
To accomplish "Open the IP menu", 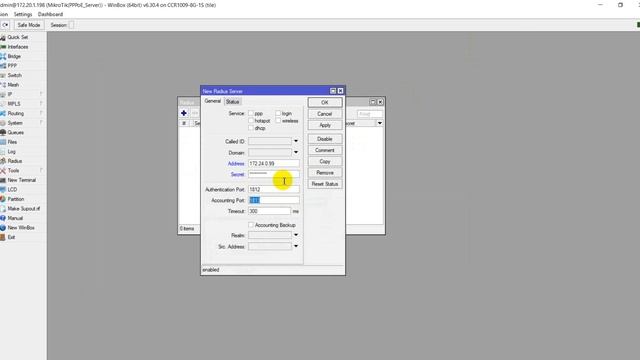I will (10, 94).
